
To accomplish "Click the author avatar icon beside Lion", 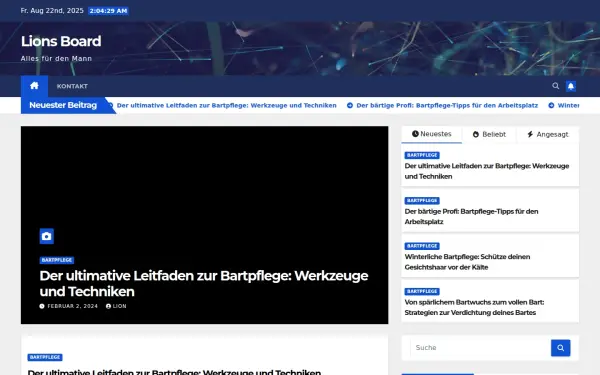I will click(x=108, y=306).
